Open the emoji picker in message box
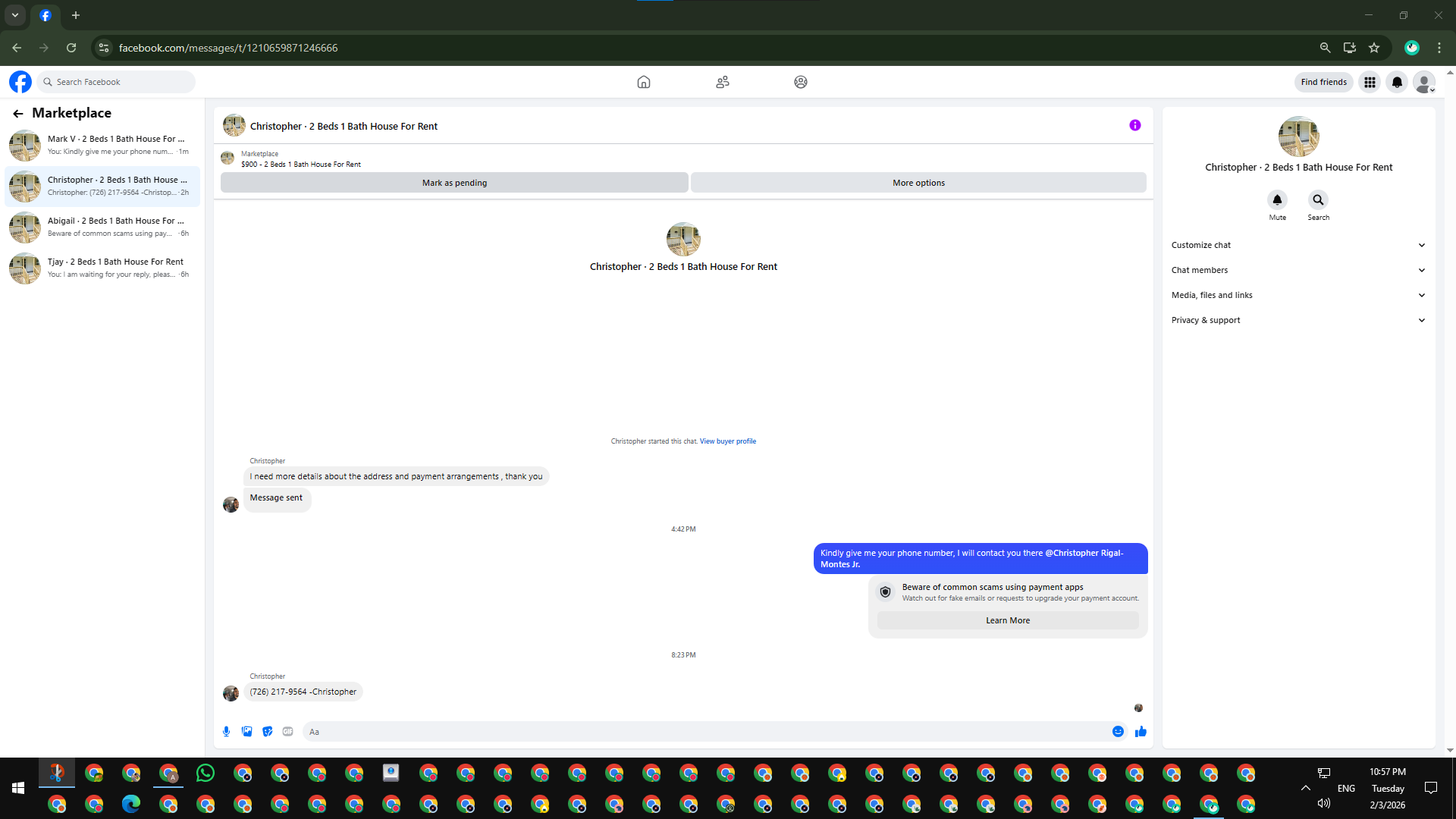The height and width of the screenshot is (819, 1456). point(1118,732)
